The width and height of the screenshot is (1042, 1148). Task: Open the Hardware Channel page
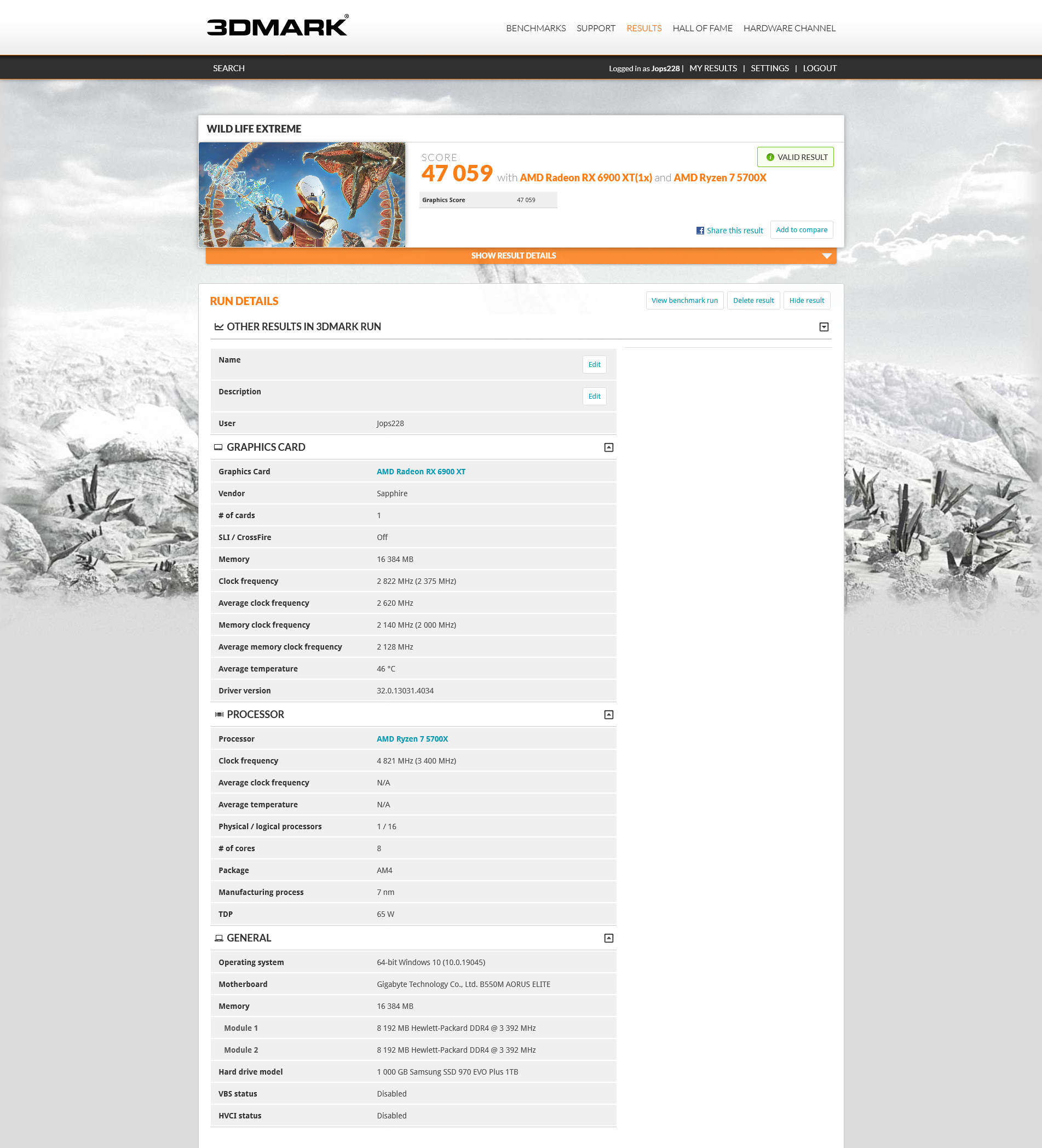click(x=789, y=28)
